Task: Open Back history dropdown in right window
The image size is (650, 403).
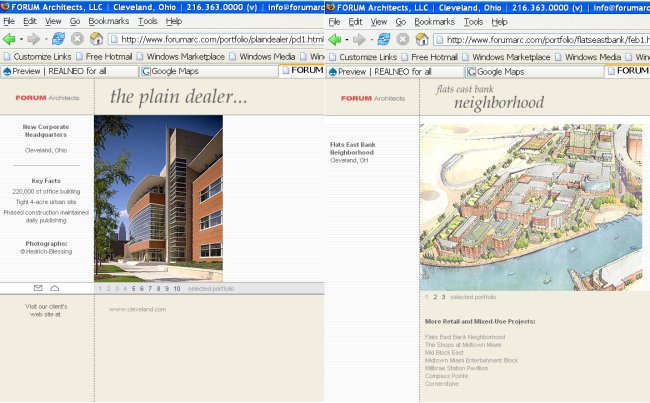Action: click(x=347, y=40)
